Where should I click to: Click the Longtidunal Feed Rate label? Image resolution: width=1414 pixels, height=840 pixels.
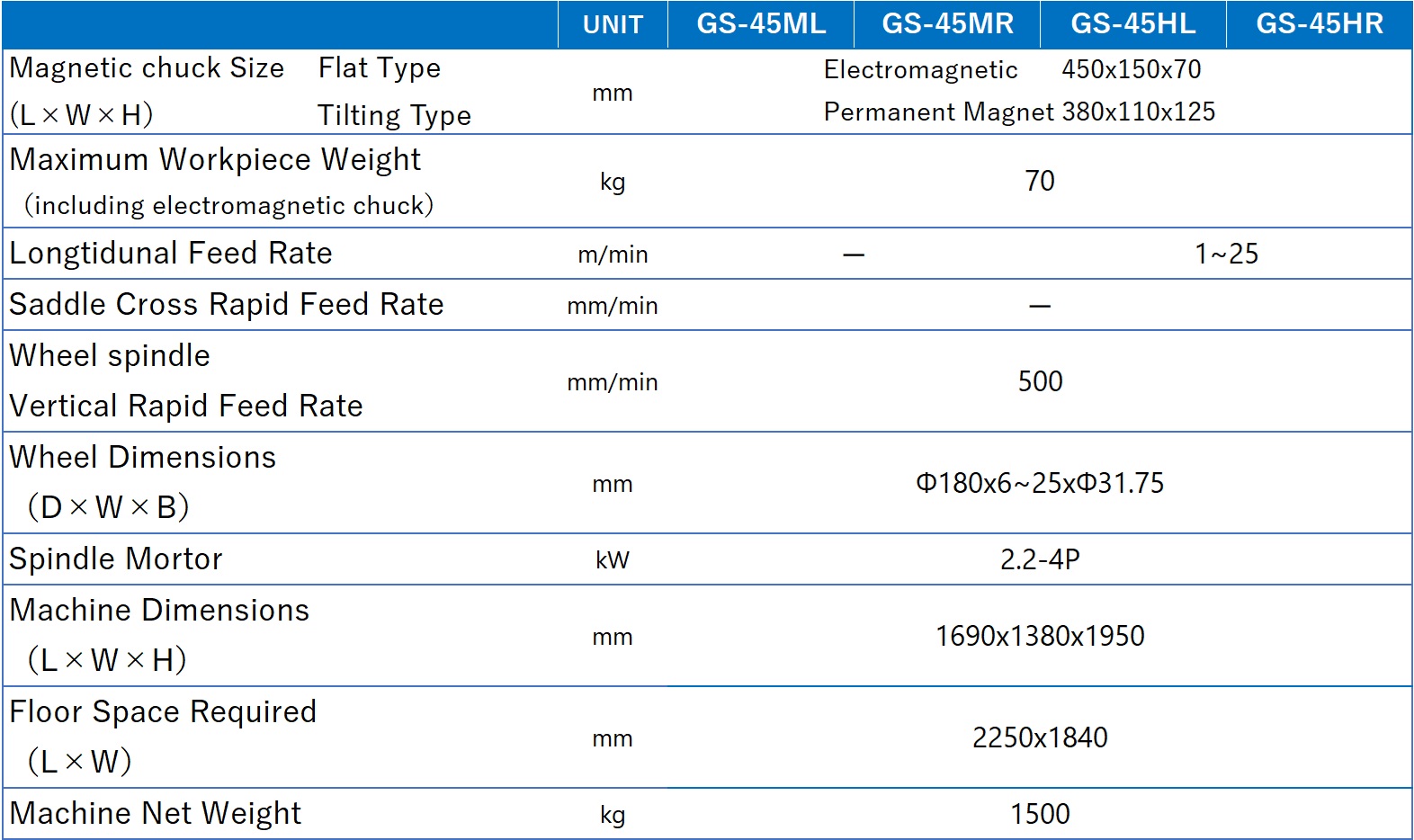[x=171, y=254]
